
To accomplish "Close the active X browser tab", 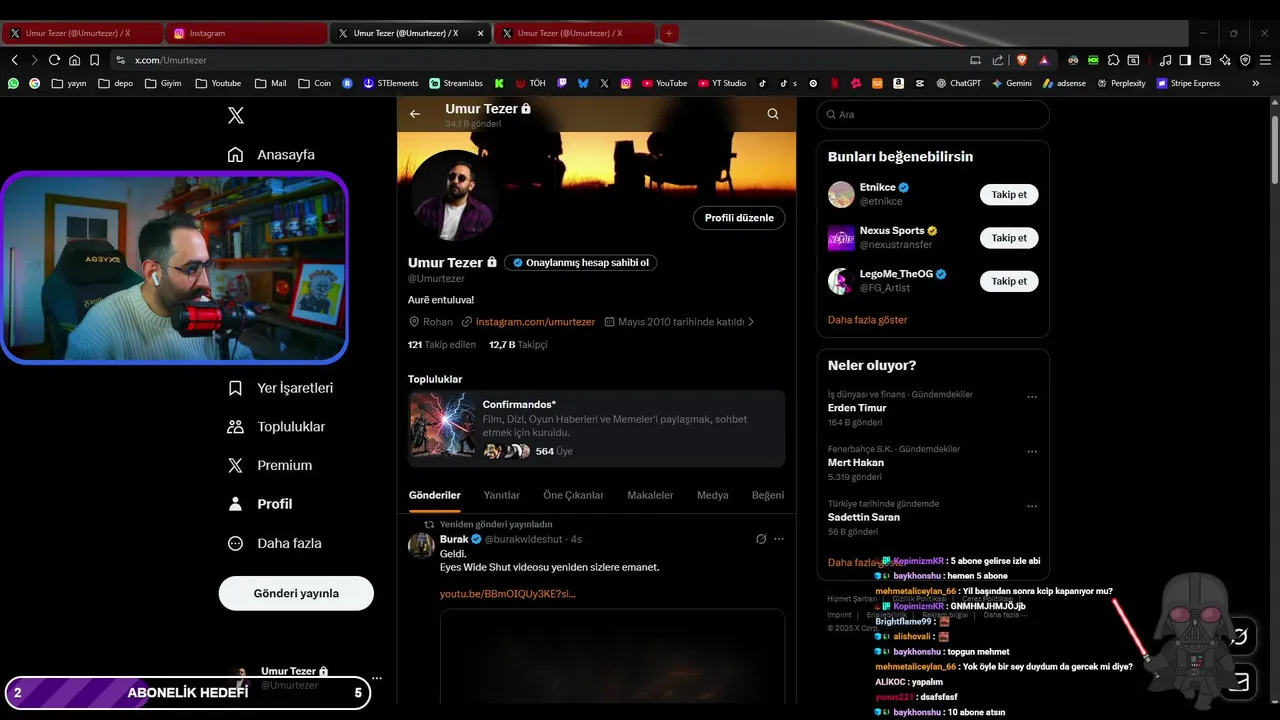I will click(x=480, y=33).
